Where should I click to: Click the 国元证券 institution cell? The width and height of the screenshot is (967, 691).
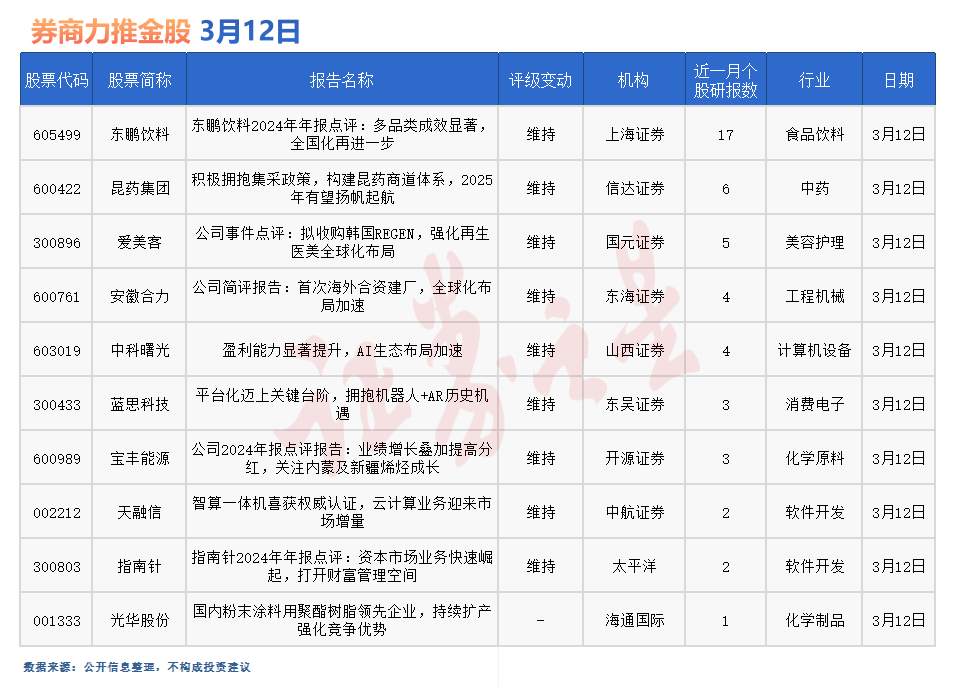click(635, 242)
